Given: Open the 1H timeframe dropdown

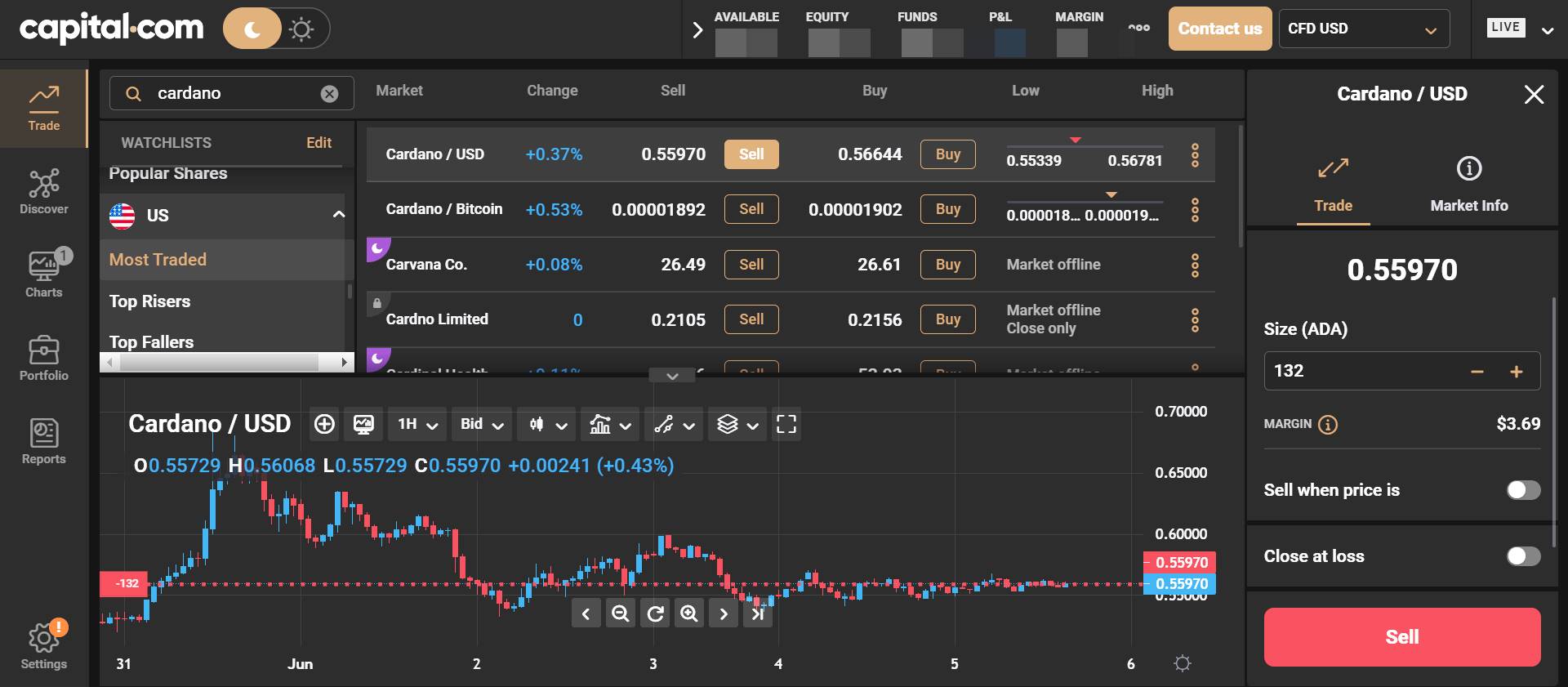Looking at the screenshot, I should [417, 424].
